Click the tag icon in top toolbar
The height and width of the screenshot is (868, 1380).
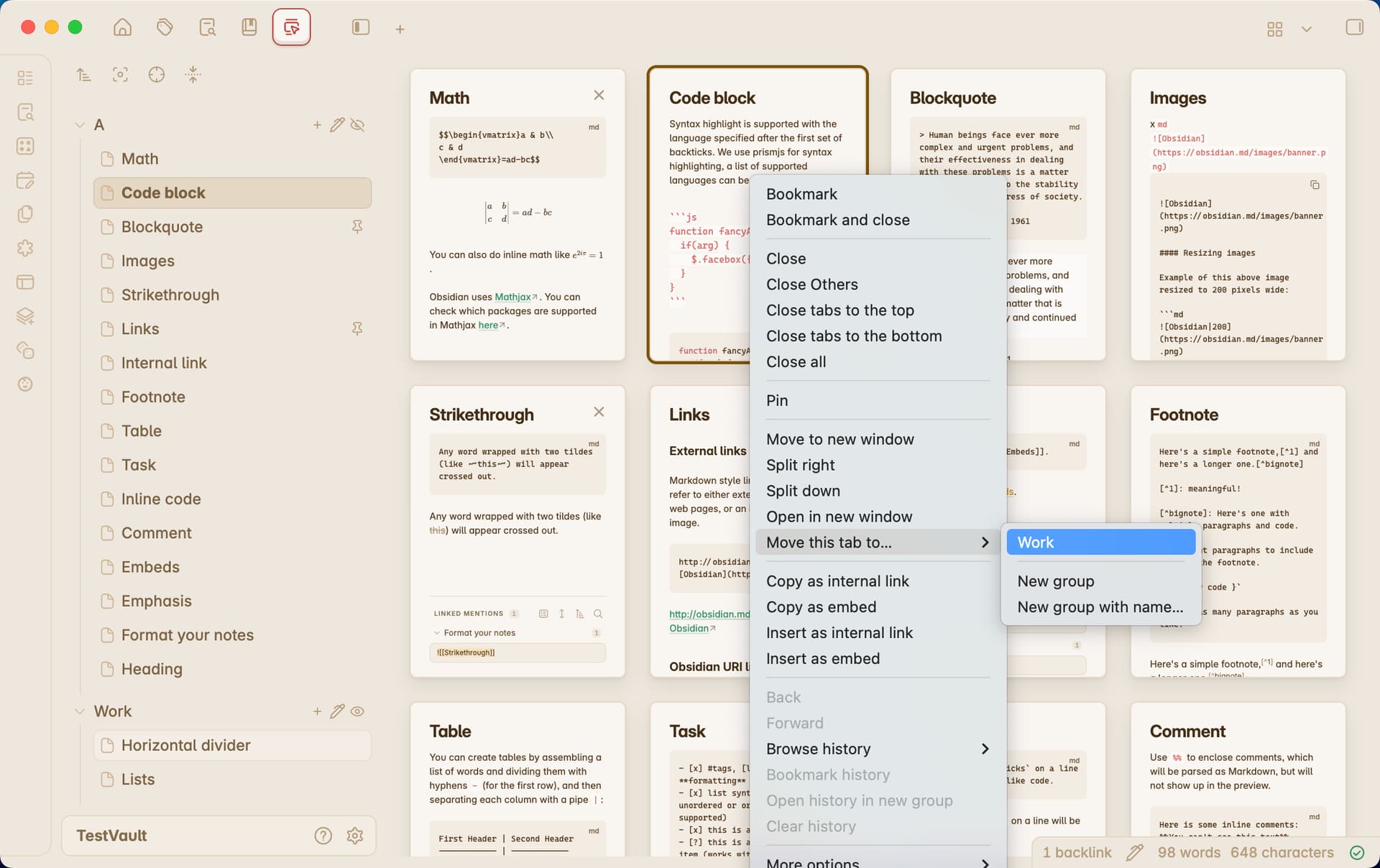(165, 28)
